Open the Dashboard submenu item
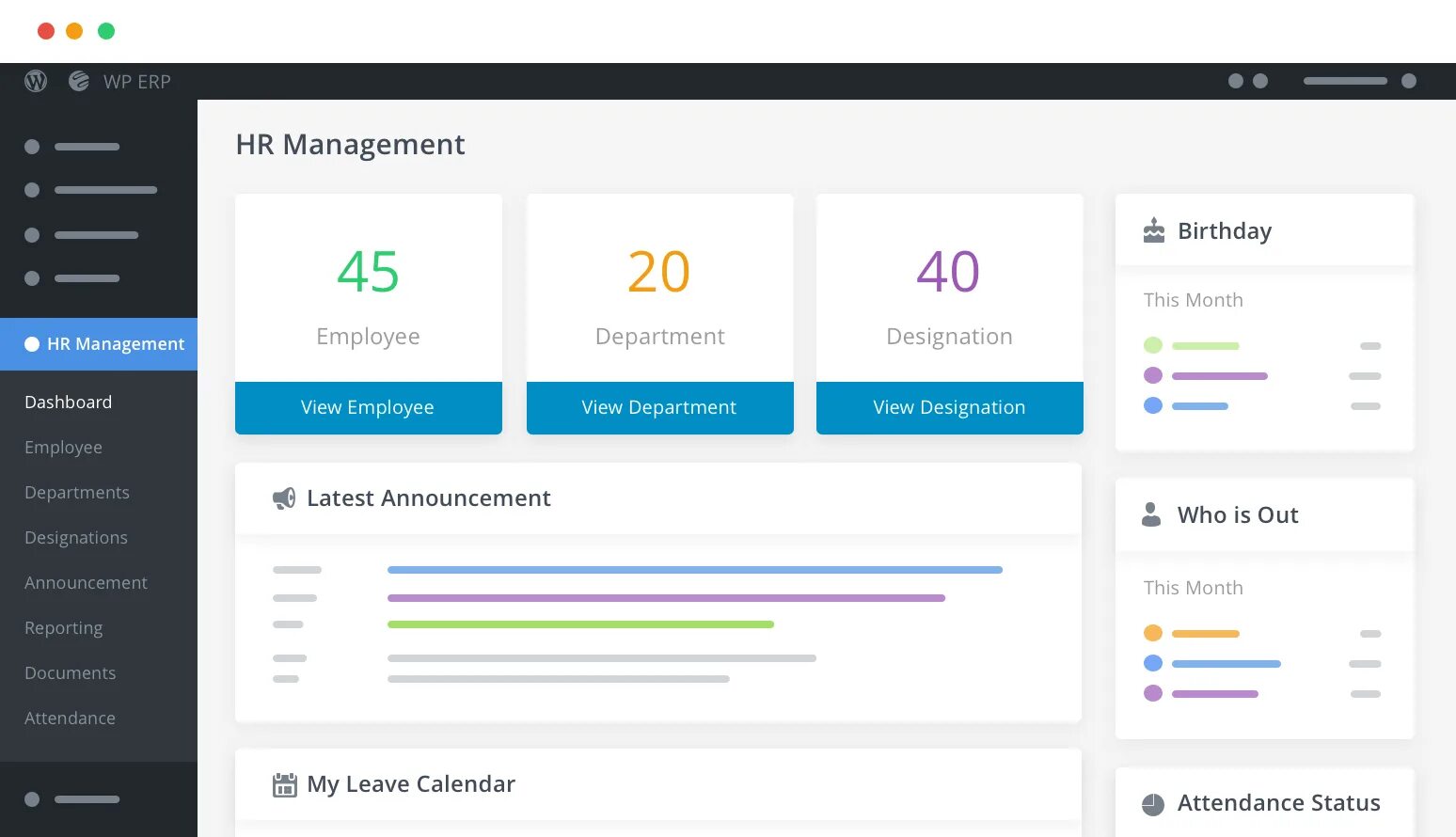This screenshot has width=1456, height=837. [69, 403]
